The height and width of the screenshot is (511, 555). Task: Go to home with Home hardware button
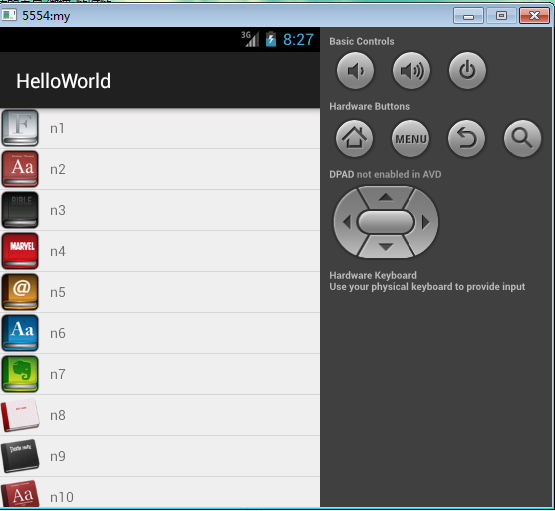[354, 138]
